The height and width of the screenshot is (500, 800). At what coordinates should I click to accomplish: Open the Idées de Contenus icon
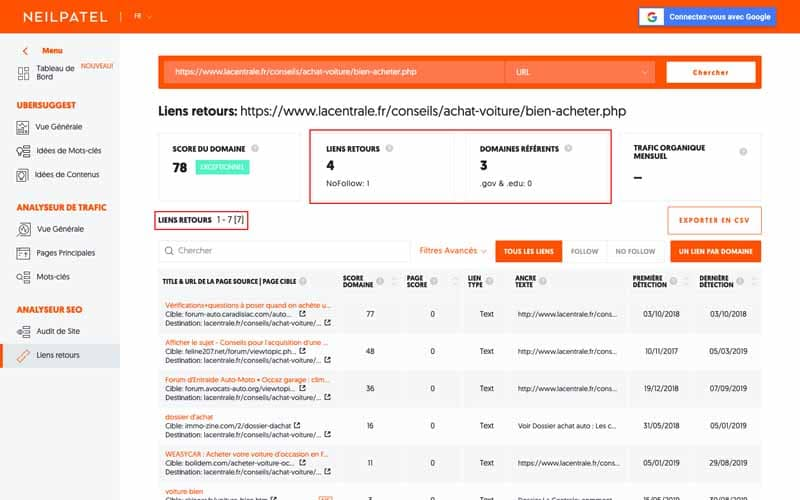pyautogui.click(x=22, y=175)
